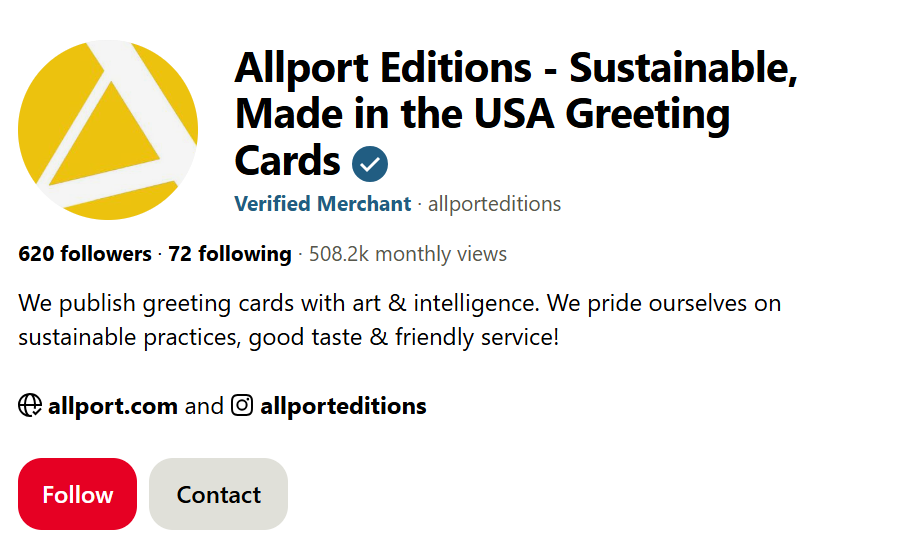
Task: Click the Verified Merchant label
Action: (322, 204)
